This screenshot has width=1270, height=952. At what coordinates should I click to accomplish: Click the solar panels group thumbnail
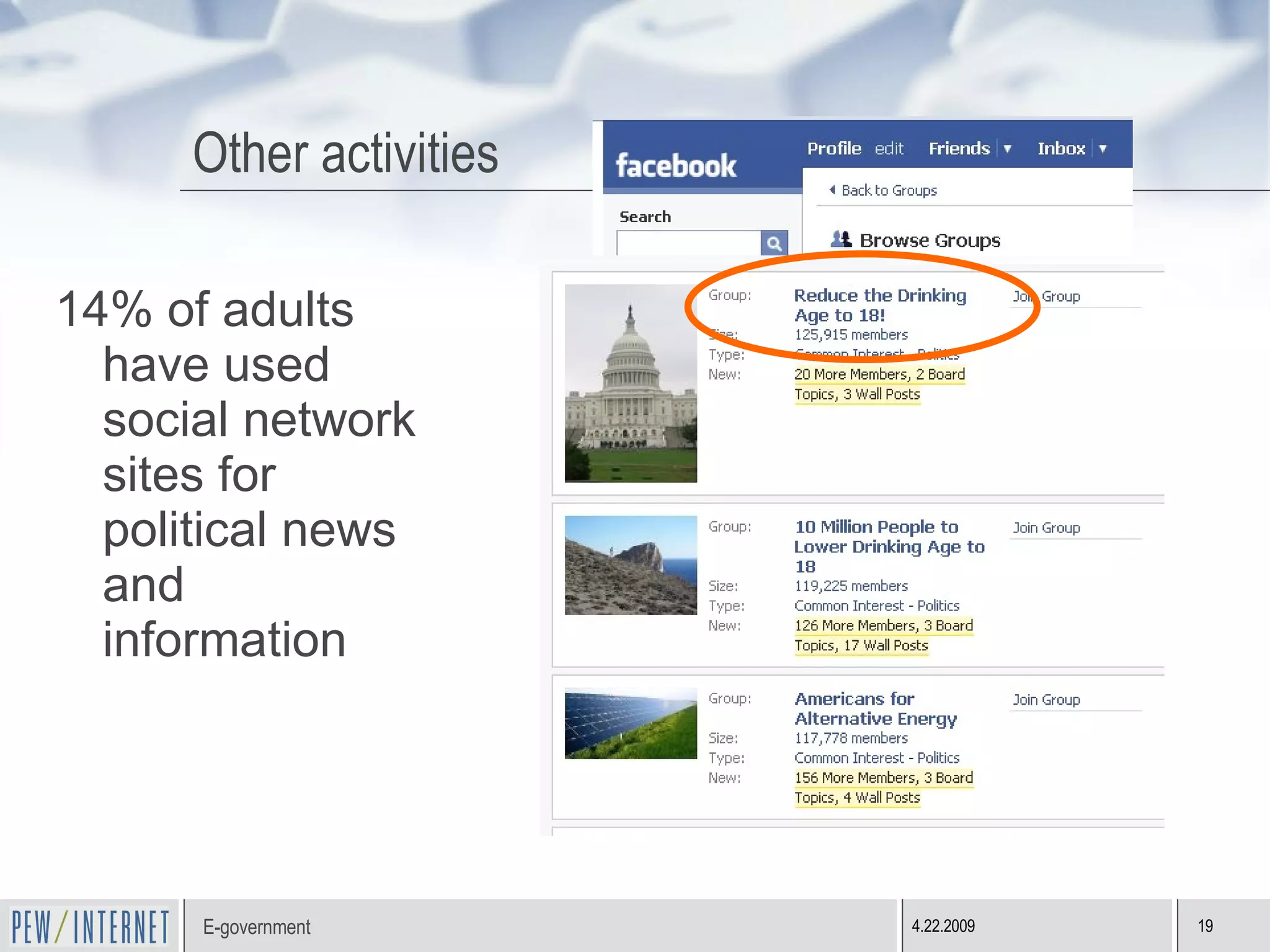coord(631,723)
